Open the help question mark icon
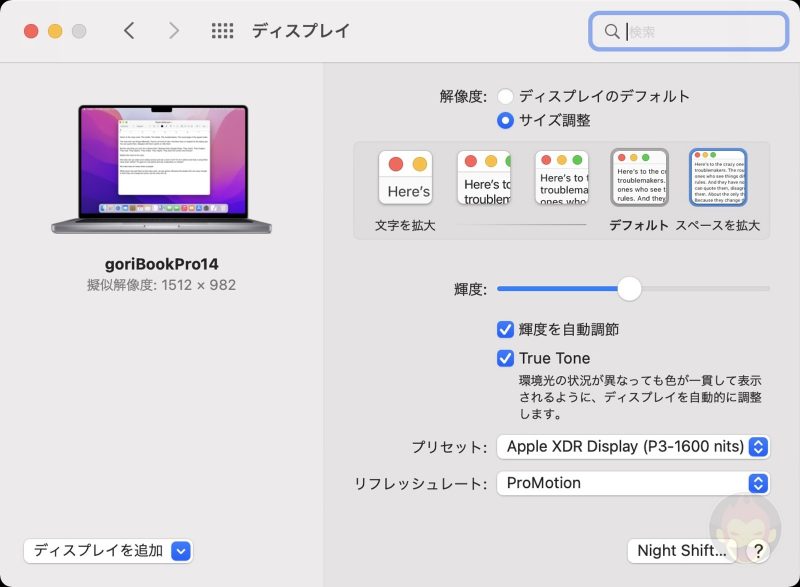800x587 pixels. click(758, 550)
